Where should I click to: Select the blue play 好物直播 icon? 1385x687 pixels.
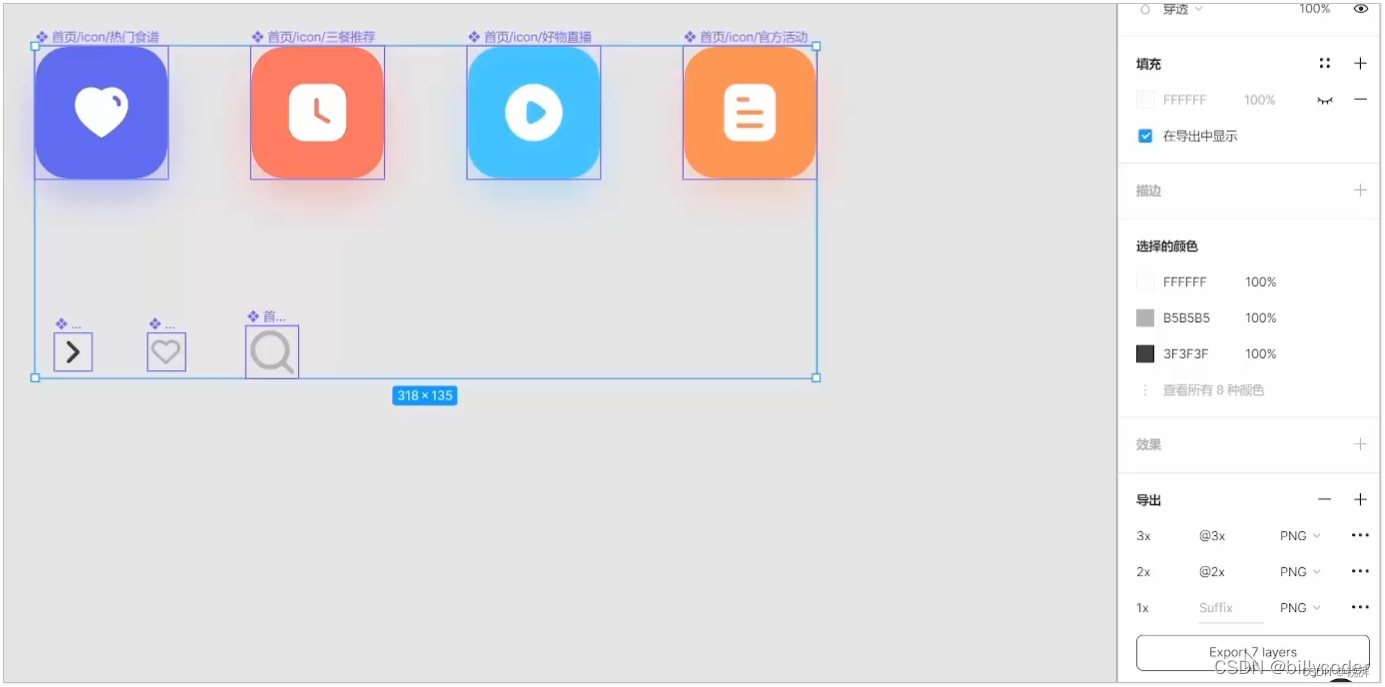tap(534, 113)
